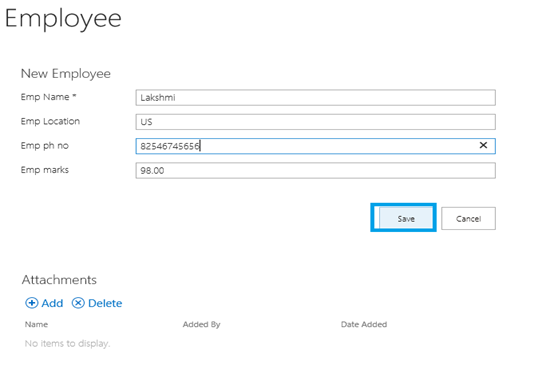Clear the Emp ph no field with X

[483, 145]
